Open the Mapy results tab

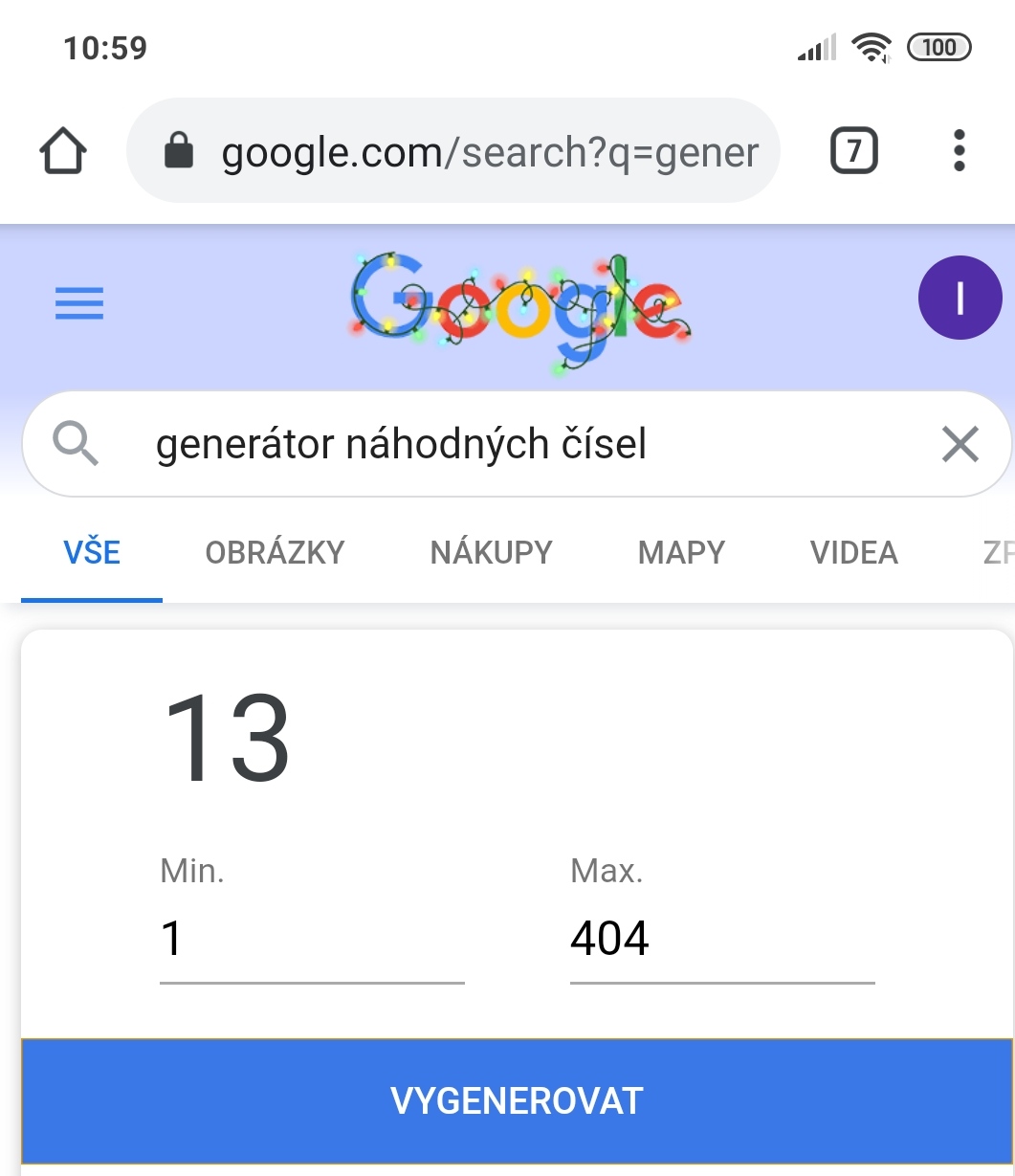(681, 553)
